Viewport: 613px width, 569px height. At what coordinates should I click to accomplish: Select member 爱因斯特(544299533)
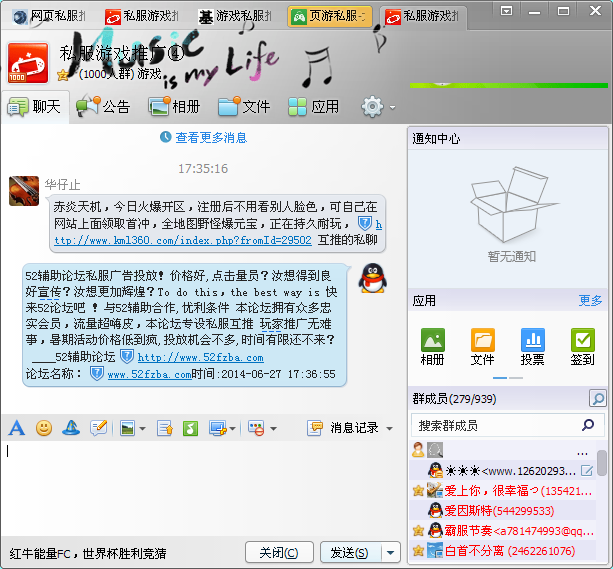(x=503, y=510)
